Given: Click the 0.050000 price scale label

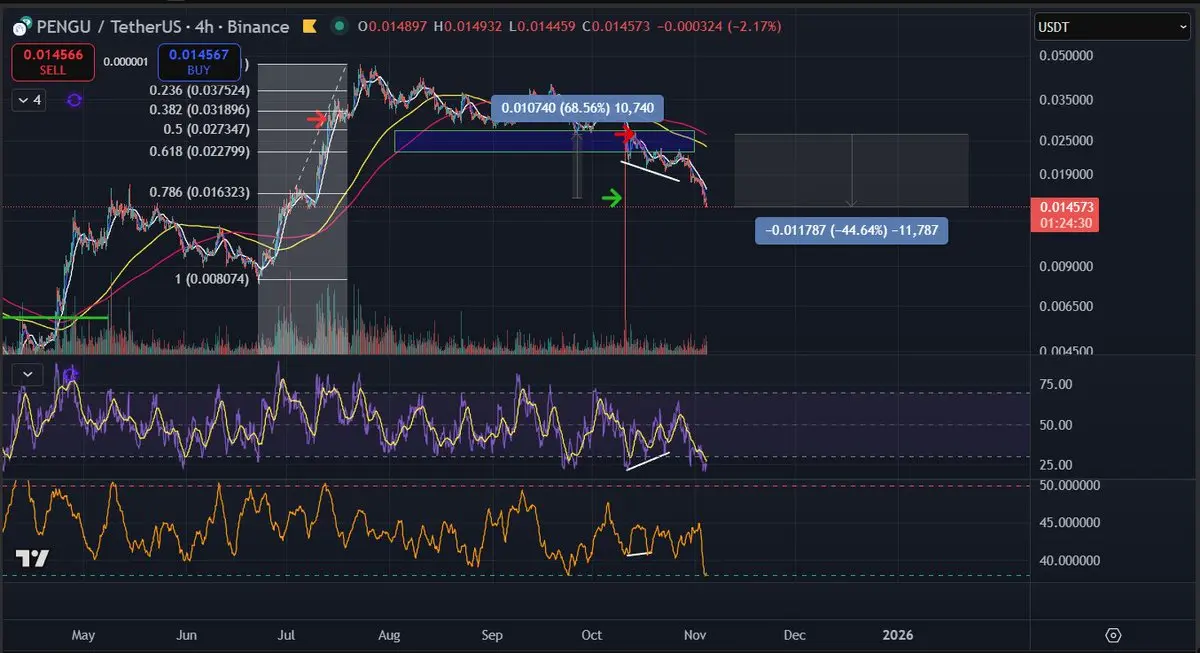Looking at the screenshot, I should [x=1065, y=56].
